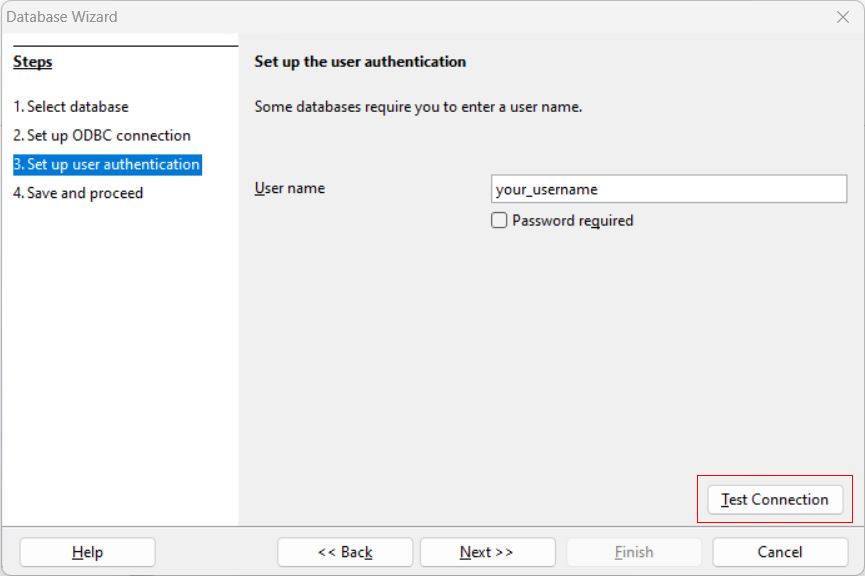
Task: Click the Steps heading in sidebar
Action: [33, 62]
